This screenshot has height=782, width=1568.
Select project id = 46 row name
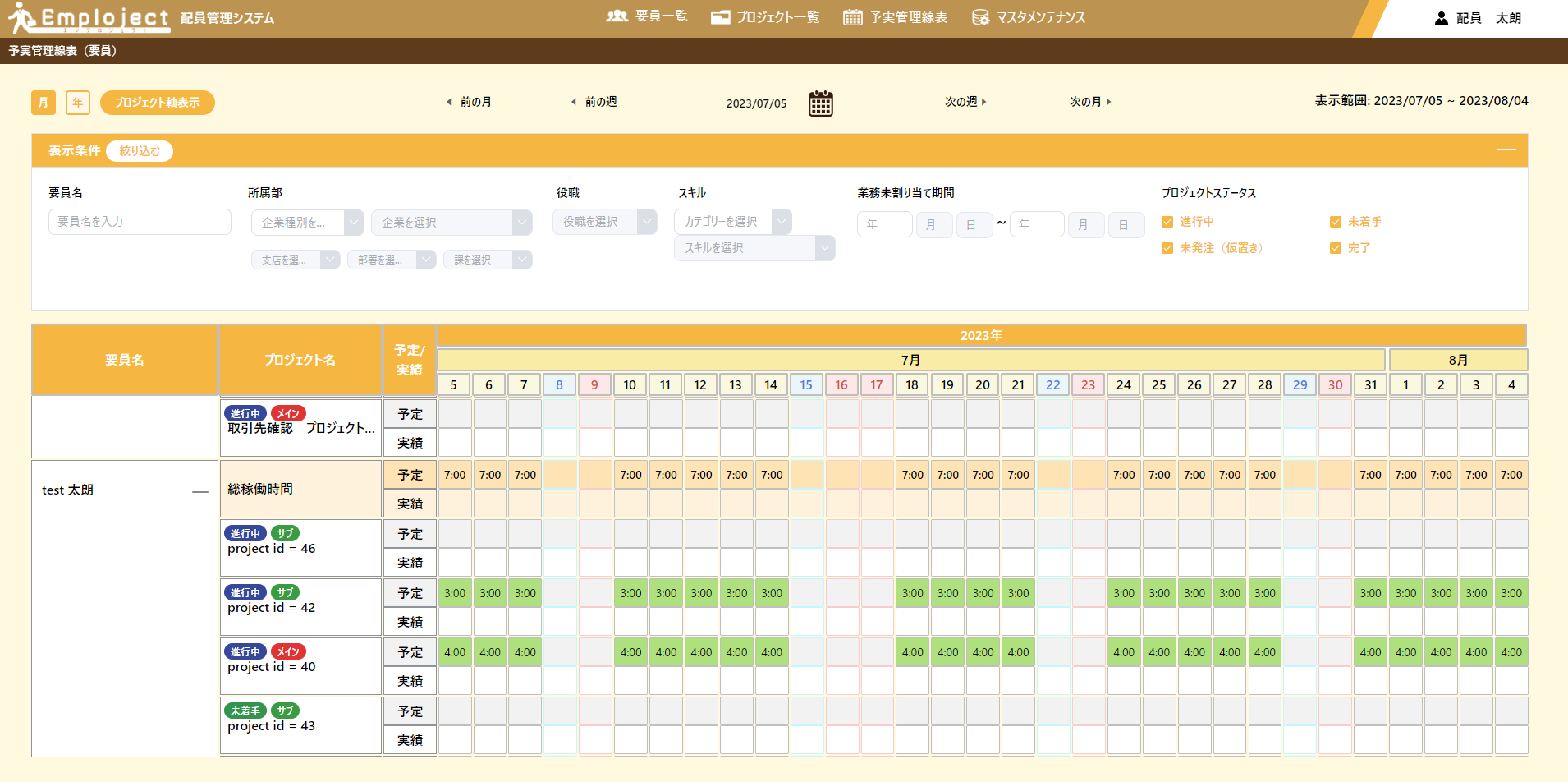click(x=272, y=549)
